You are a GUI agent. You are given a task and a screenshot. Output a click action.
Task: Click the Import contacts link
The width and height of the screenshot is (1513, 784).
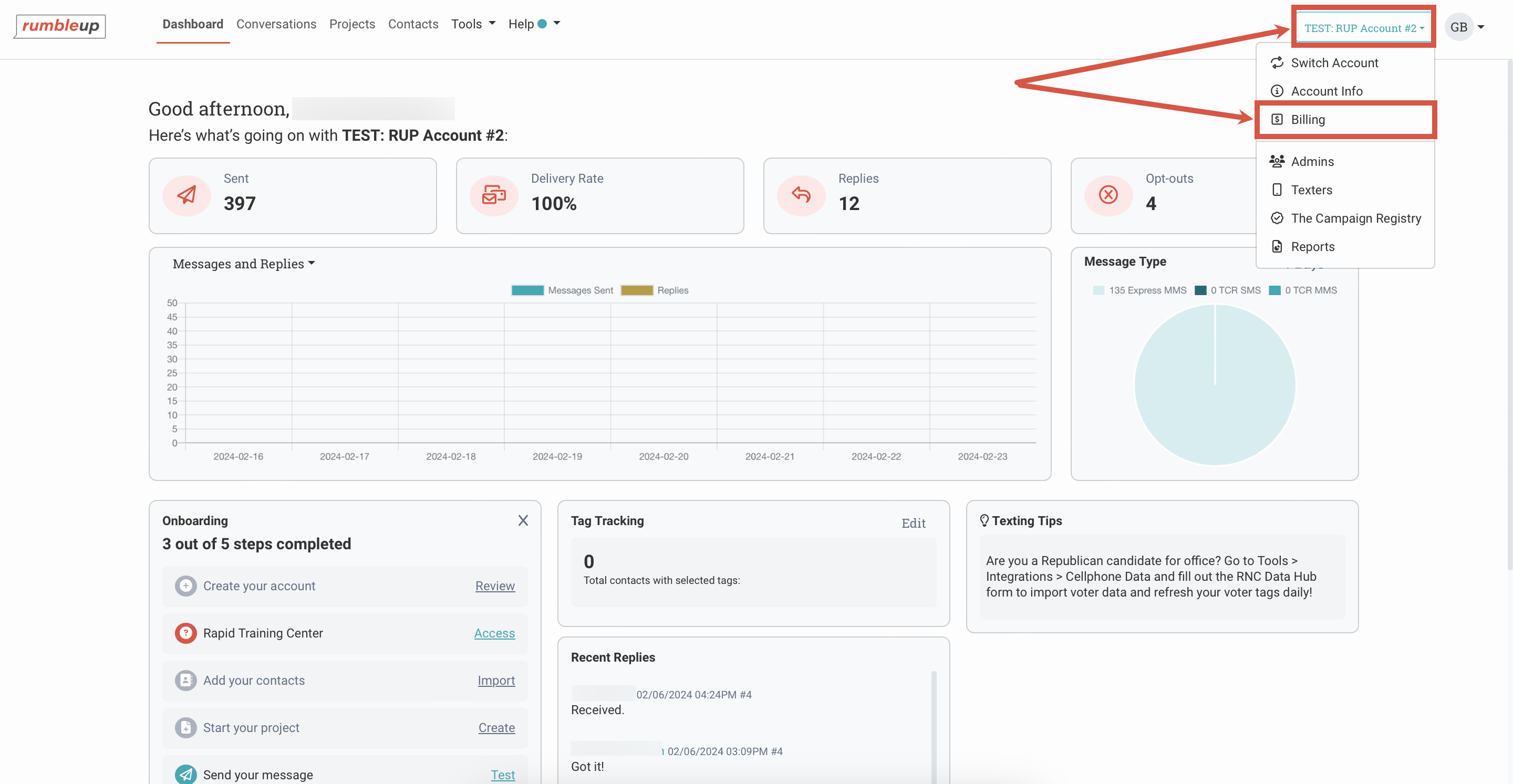coord(496,680)
